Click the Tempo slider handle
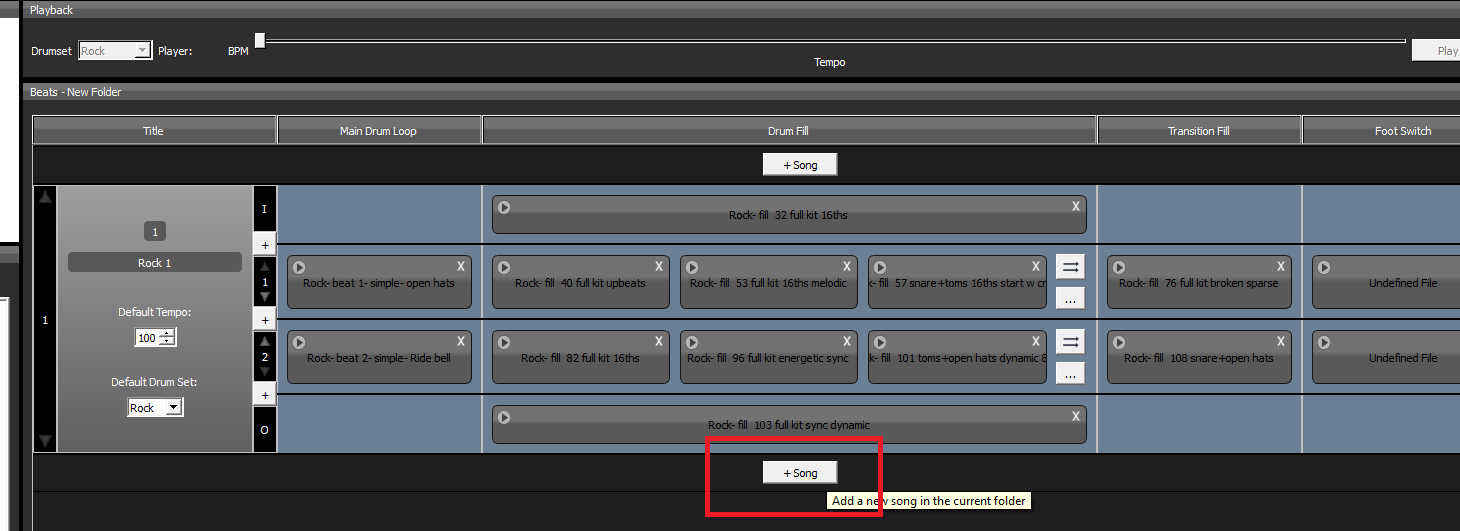The height and width of the screenshot is (531, 1460). pos(260,40)
